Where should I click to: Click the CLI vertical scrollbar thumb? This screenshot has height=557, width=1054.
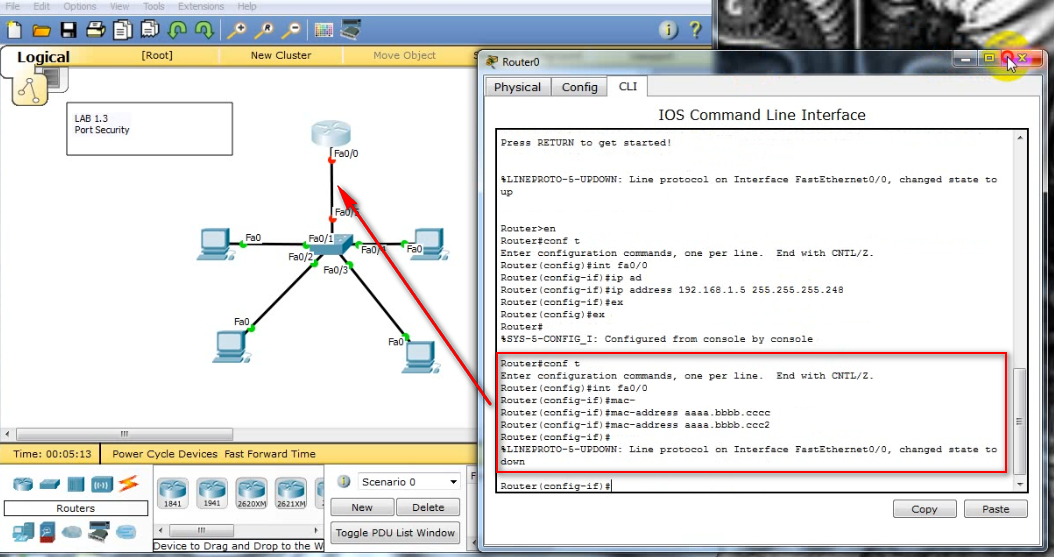click(1020, 421)
